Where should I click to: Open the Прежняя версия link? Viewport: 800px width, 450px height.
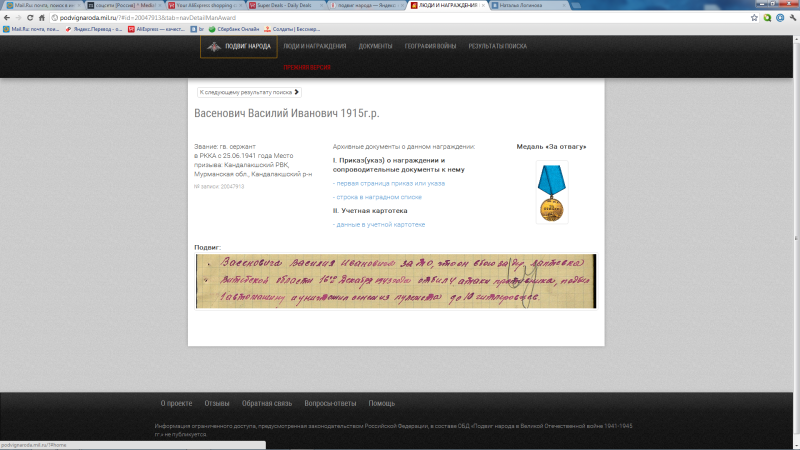tap(306, 68)
